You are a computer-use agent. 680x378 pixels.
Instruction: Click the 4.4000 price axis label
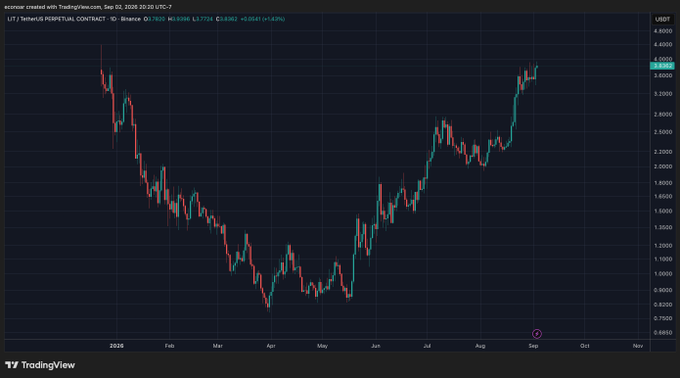coord(663,45)
